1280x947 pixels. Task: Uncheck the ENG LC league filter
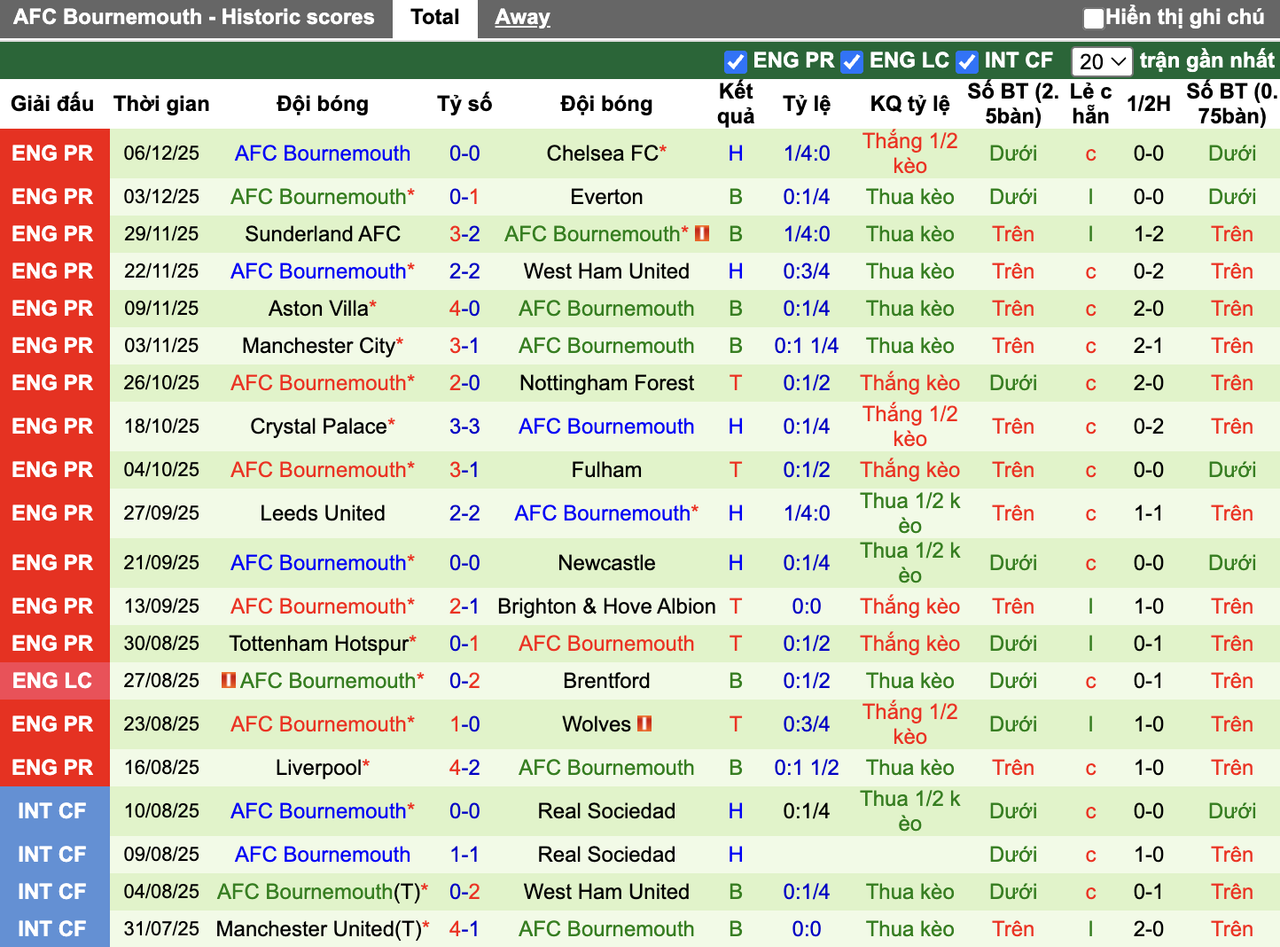pos(851,62)
